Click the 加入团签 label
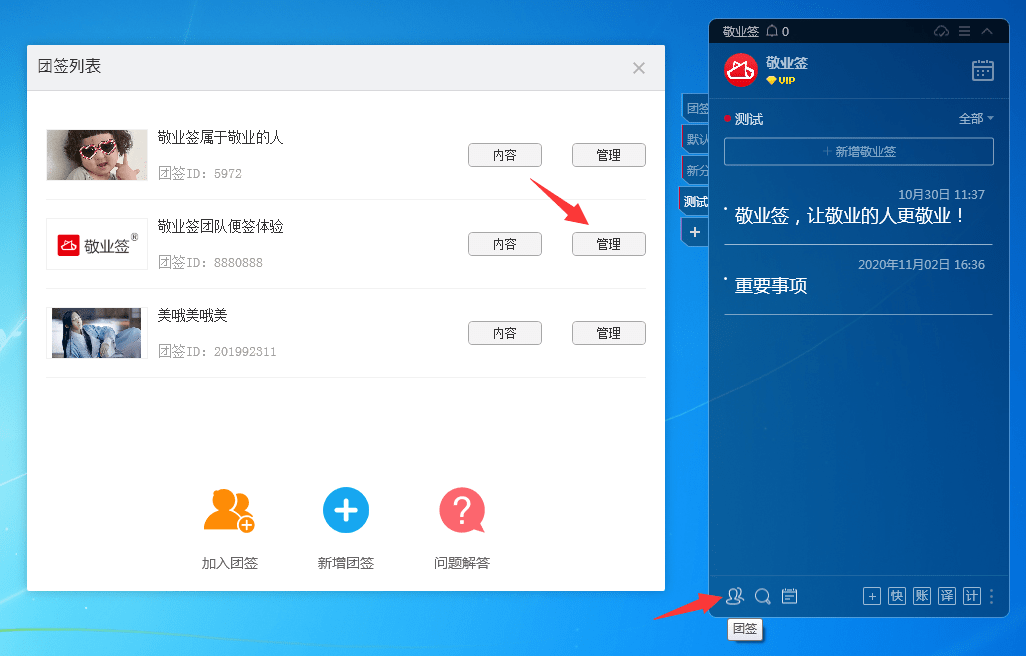This screenshot has height=656, width=1026. click(230, 563)
